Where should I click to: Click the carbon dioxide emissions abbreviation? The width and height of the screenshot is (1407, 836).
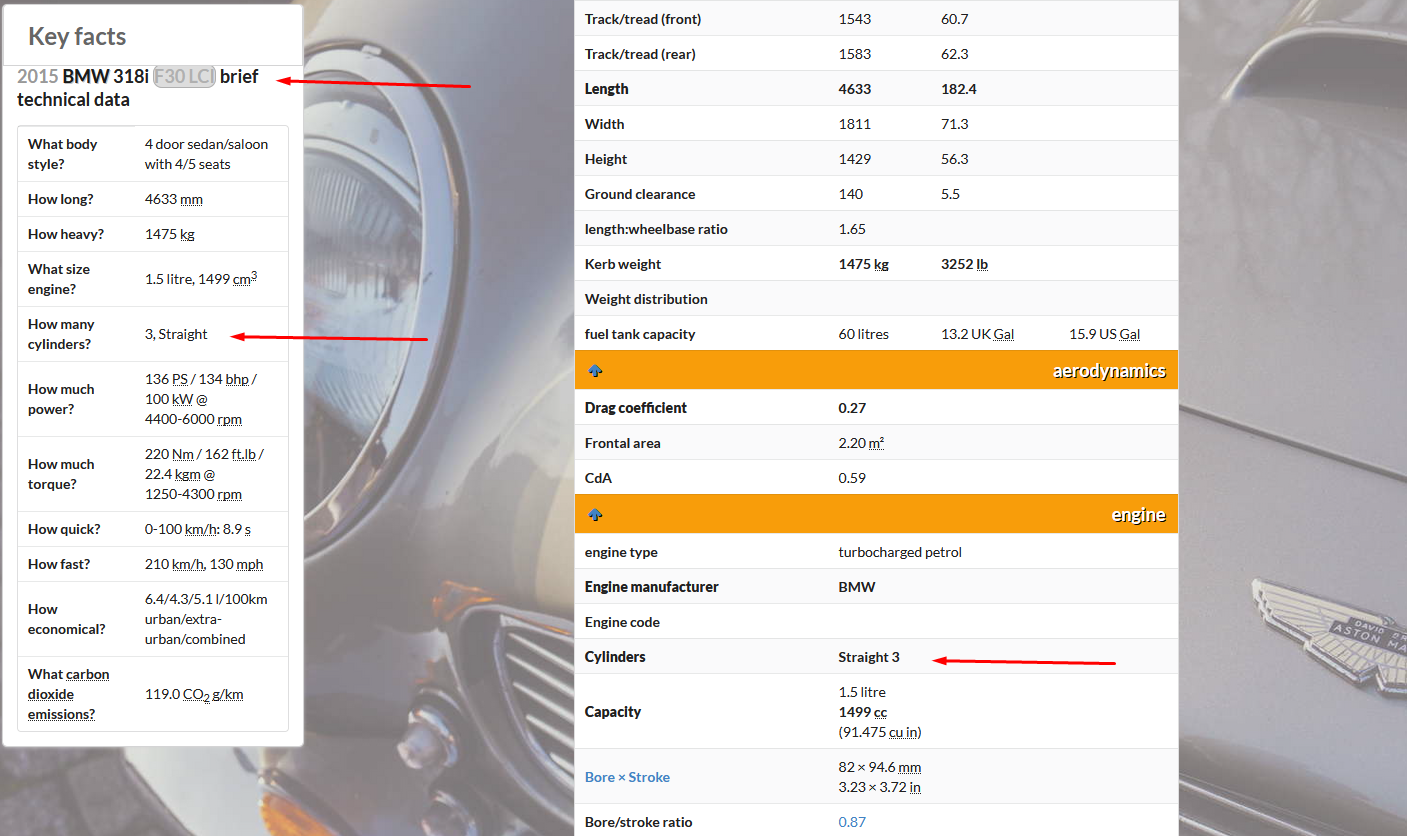(x=68, y=694)
